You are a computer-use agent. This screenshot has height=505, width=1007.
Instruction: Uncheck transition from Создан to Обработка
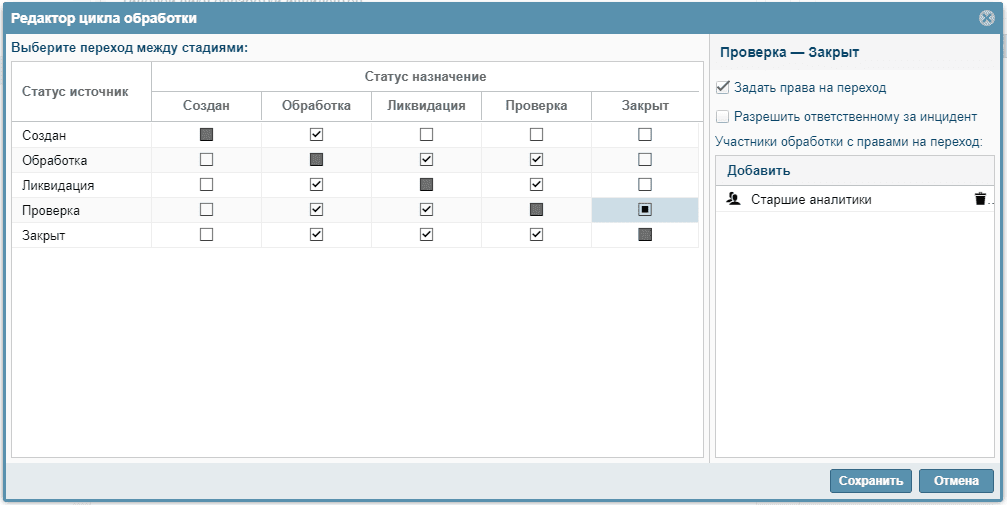pyautogui.click(x=316, y=134)
